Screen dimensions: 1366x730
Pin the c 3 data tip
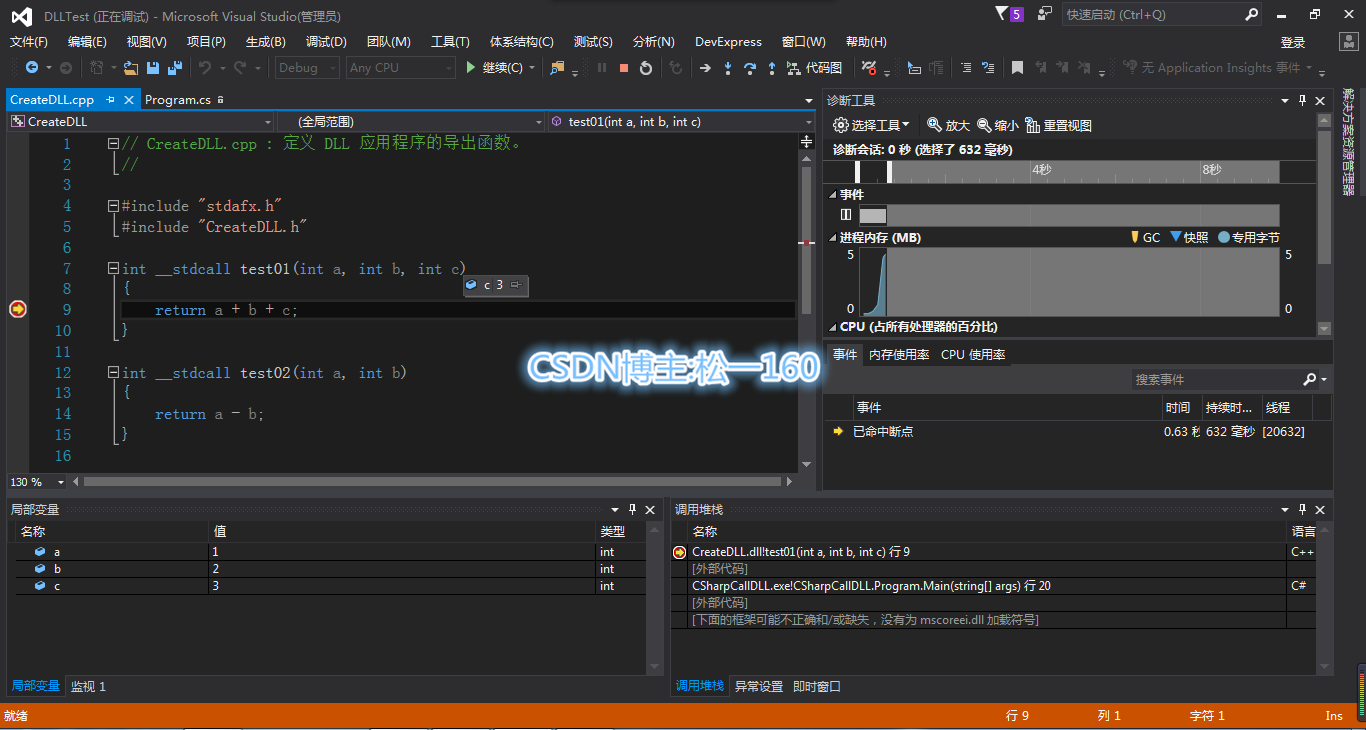point(516,285)
